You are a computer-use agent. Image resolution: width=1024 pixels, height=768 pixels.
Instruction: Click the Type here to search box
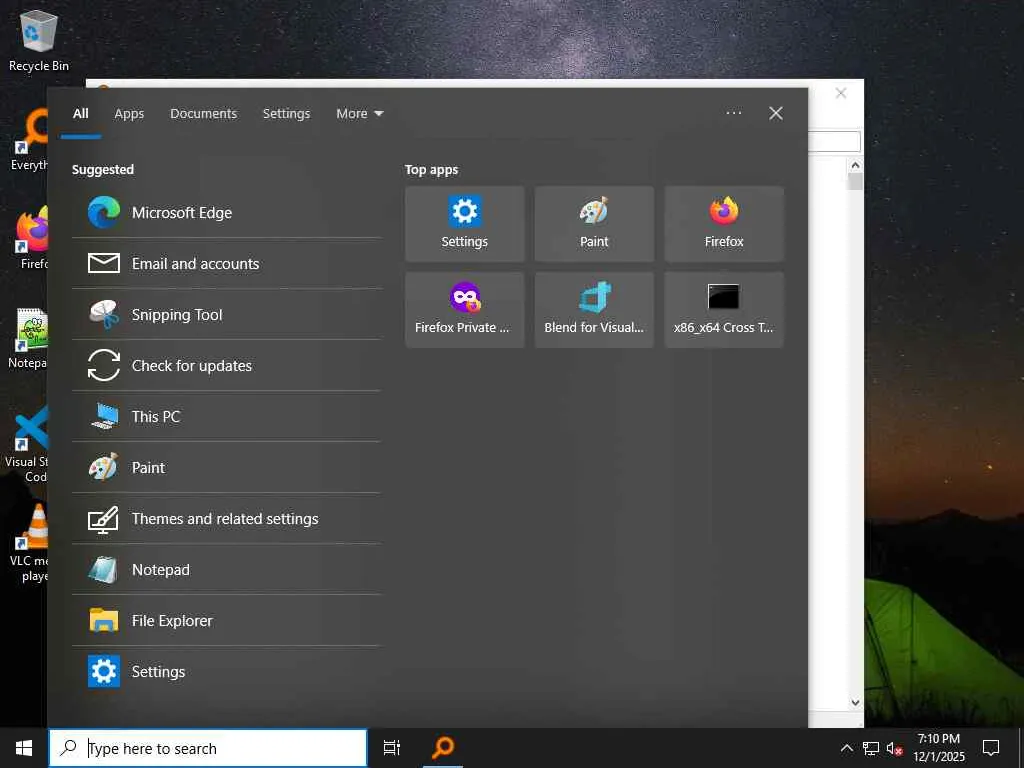208,748
